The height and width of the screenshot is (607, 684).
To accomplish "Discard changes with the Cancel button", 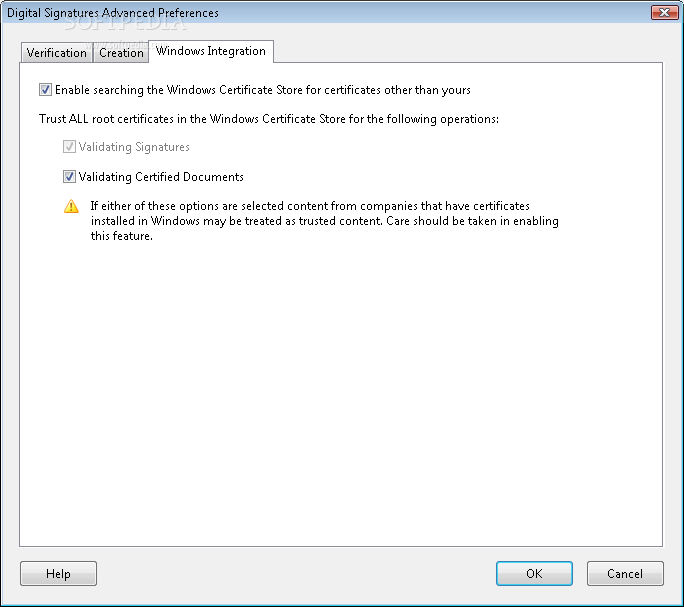I will [625, 573].
